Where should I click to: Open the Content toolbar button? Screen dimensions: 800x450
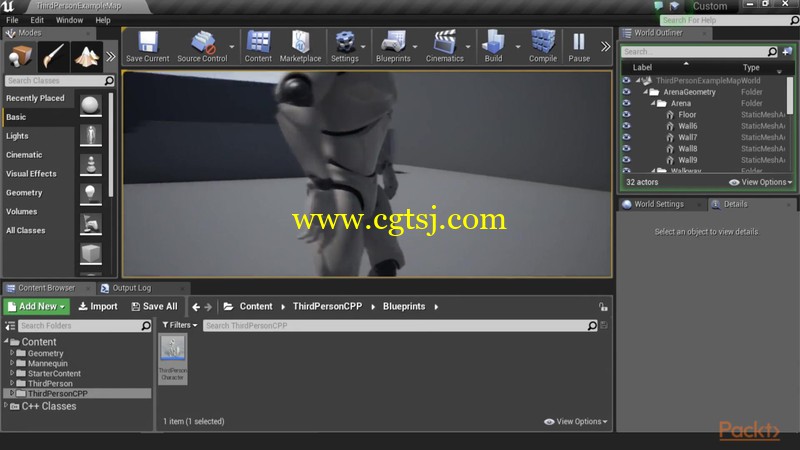click(258, 46)
